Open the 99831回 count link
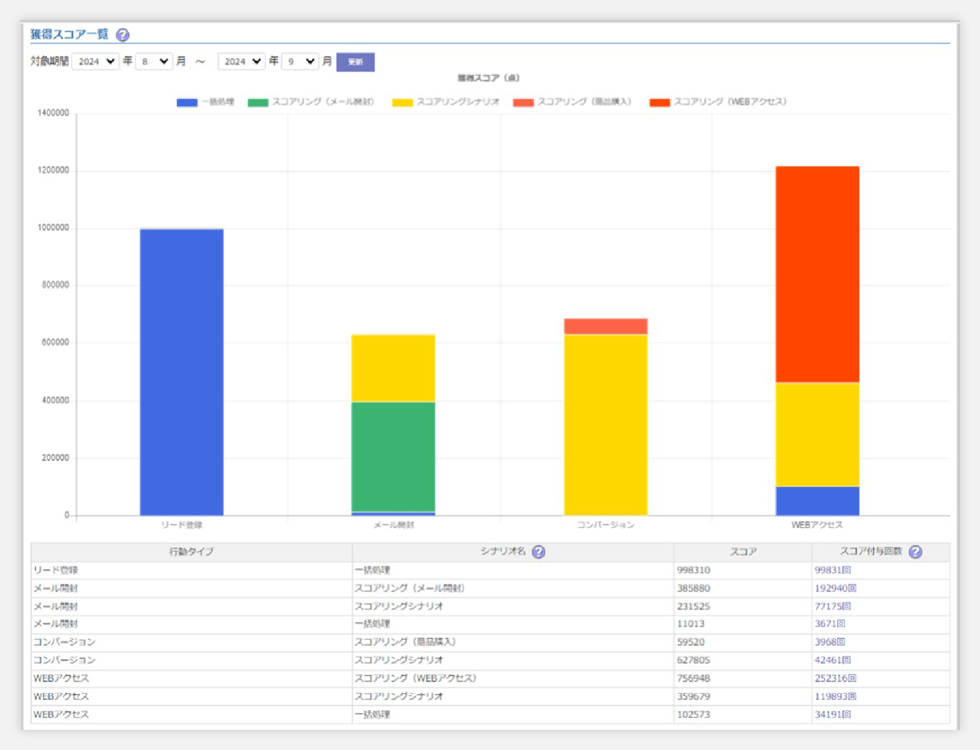The height and width of the screenshot is (750, 980). pyautogui.click(x=832, y=570)
